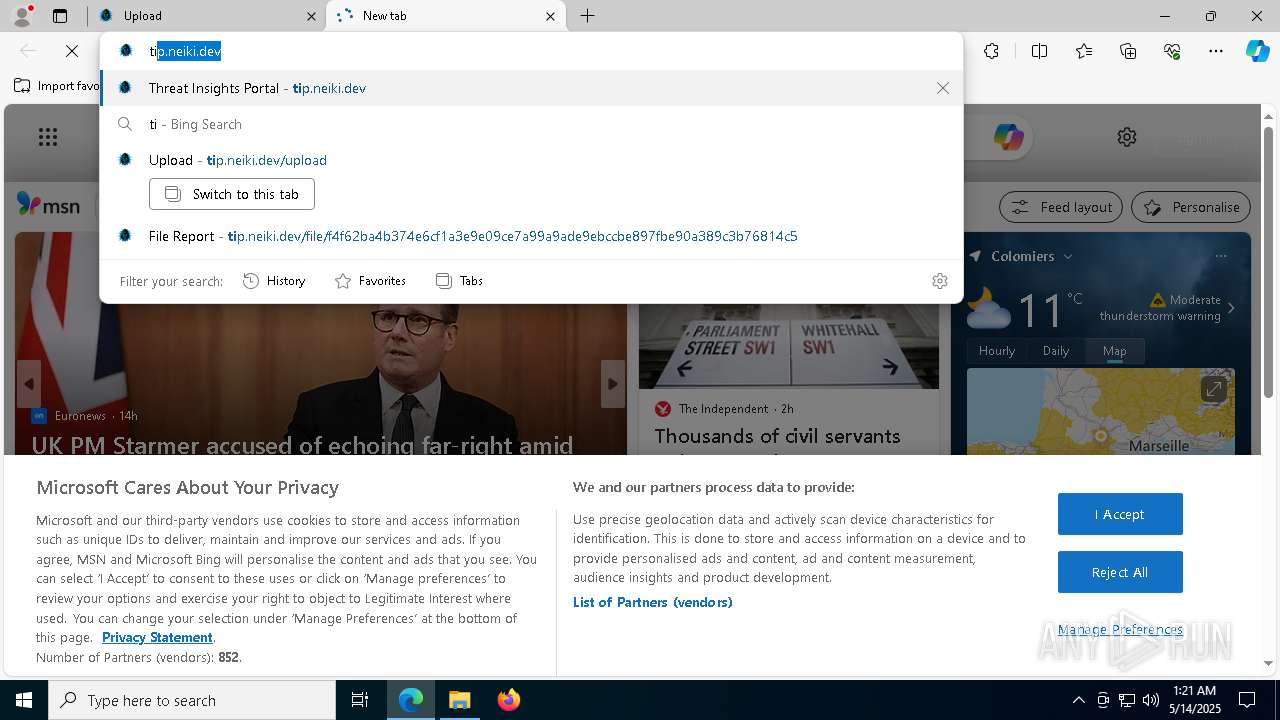
Task: Open the tab actions menu icon
Action: click(x=60, y=16)
